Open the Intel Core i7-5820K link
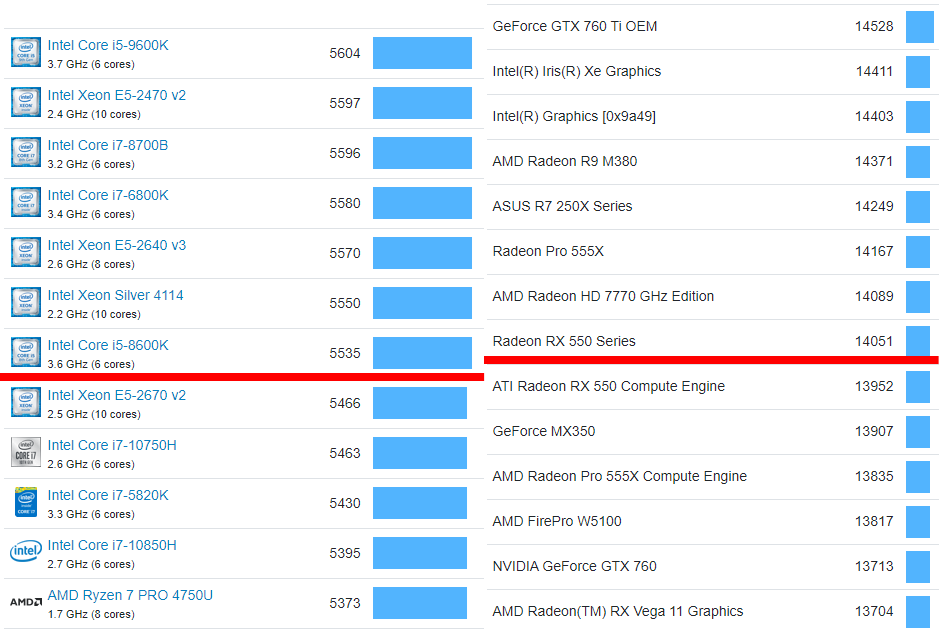The image size is (943, 634). [x=108, y=494]
